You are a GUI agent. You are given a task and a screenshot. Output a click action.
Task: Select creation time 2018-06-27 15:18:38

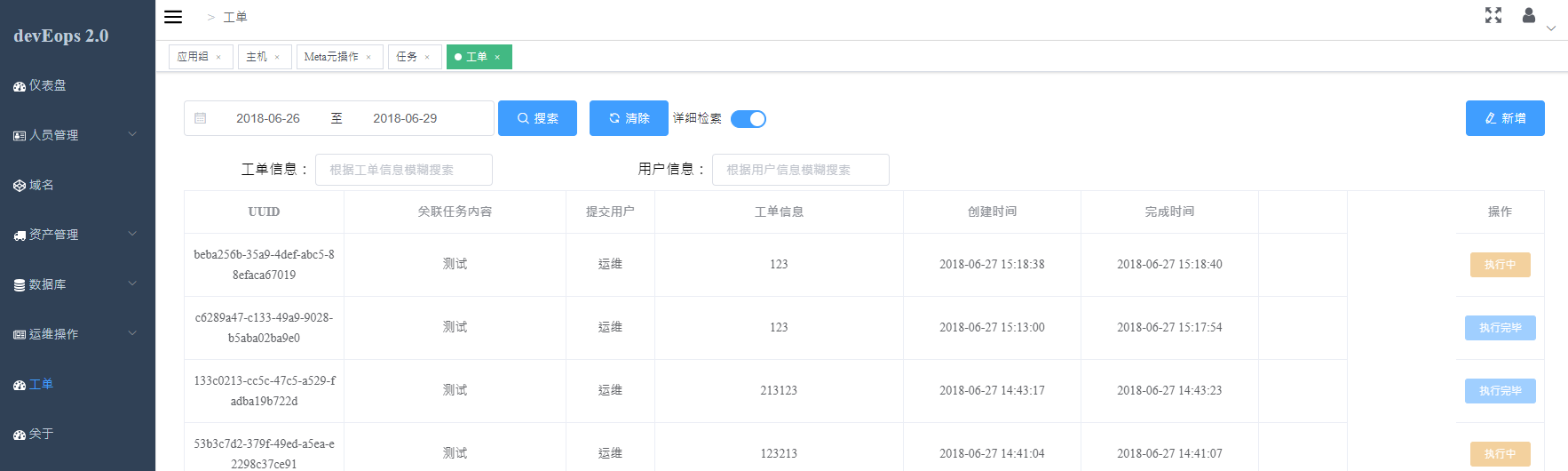[992, 265]
